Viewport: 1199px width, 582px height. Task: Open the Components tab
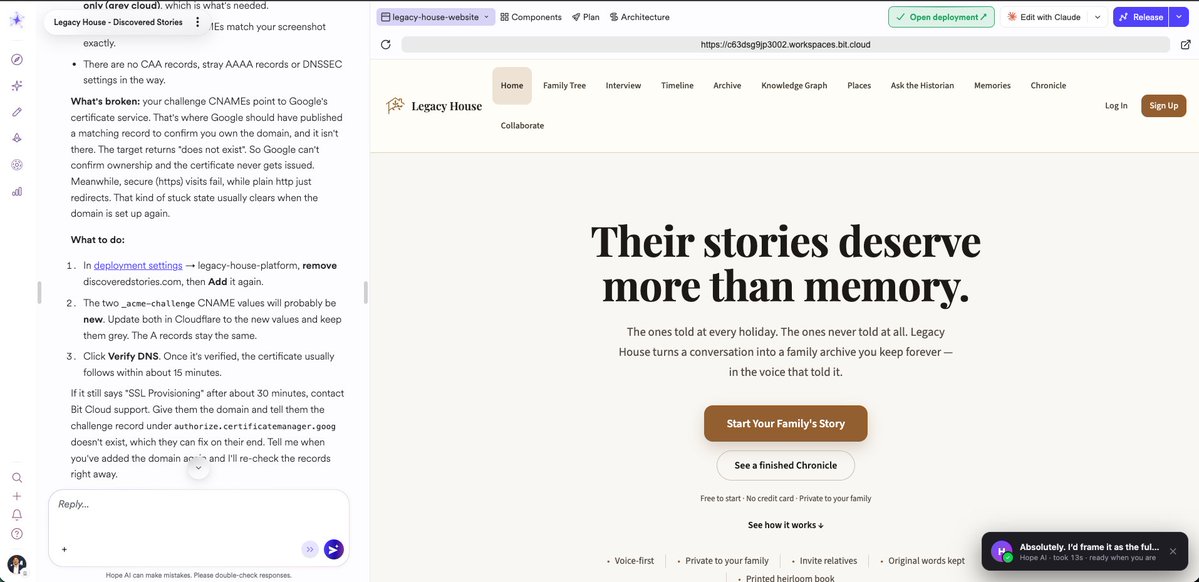click(531, 17)
